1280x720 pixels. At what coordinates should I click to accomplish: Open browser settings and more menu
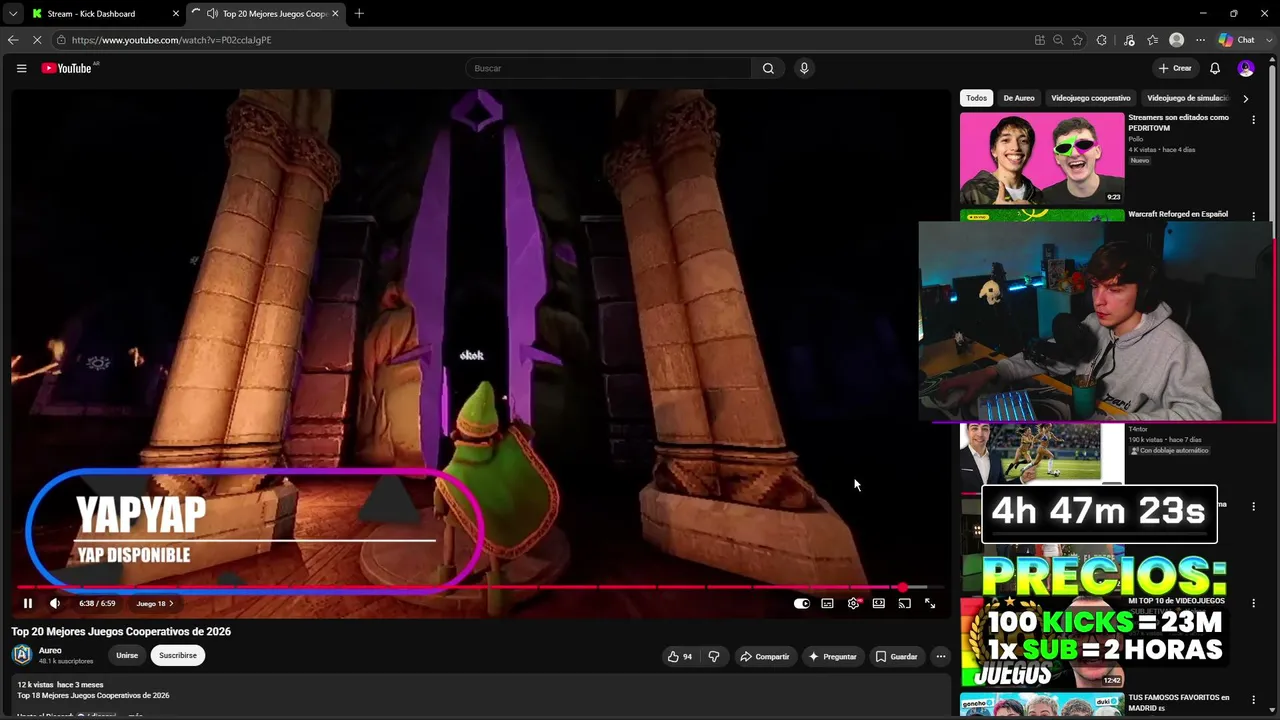[1201, 40]
